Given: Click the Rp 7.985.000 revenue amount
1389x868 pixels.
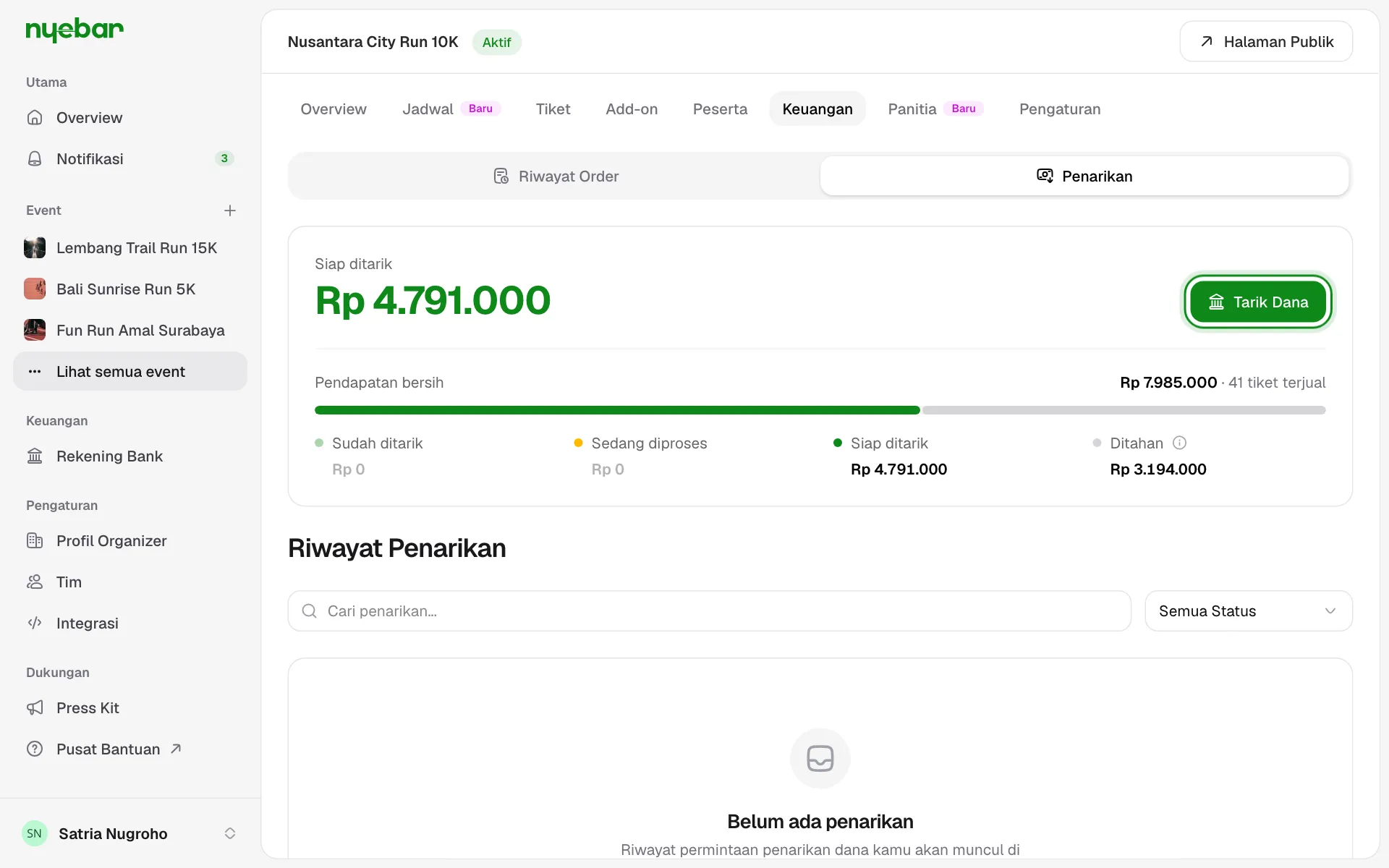Looking at the screenshot, I should coord(1168,383).
